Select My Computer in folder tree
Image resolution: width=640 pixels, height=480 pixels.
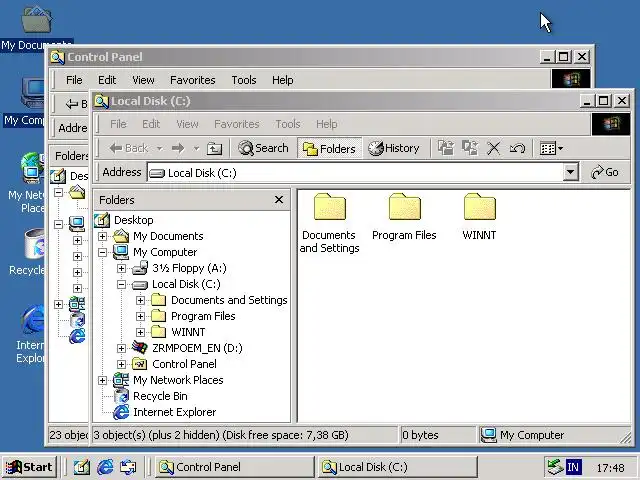click(165, 252)
